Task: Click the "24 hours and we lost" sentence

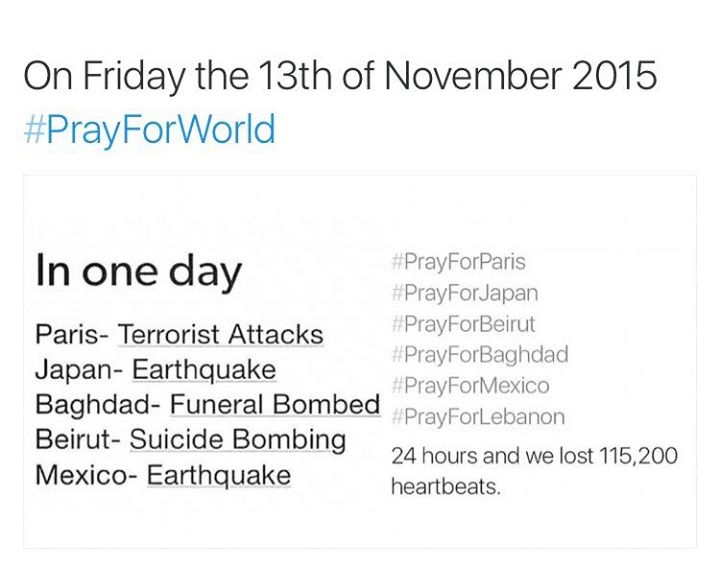Action: 534,457
